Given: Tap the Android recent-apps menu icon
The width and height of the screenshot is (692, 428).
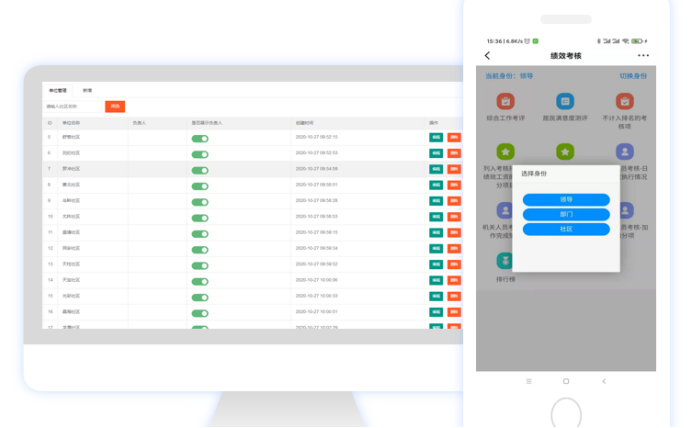Looking at the screenshot, I should [529, 381].
